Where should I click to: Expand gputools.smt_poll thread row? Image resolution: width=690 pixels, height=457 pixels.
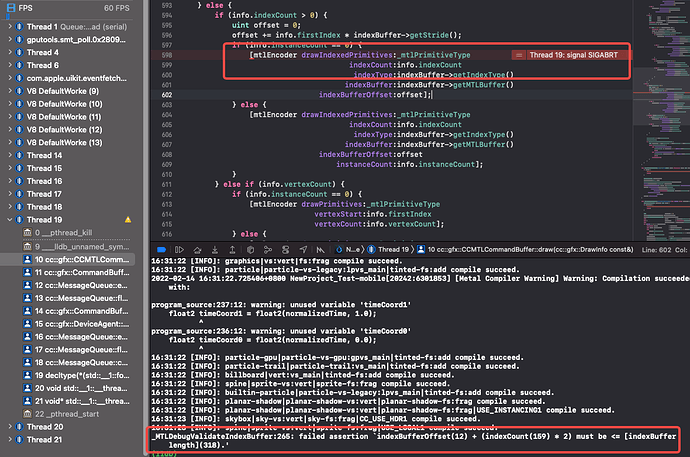pyautogui.click(x=10, y=40)
